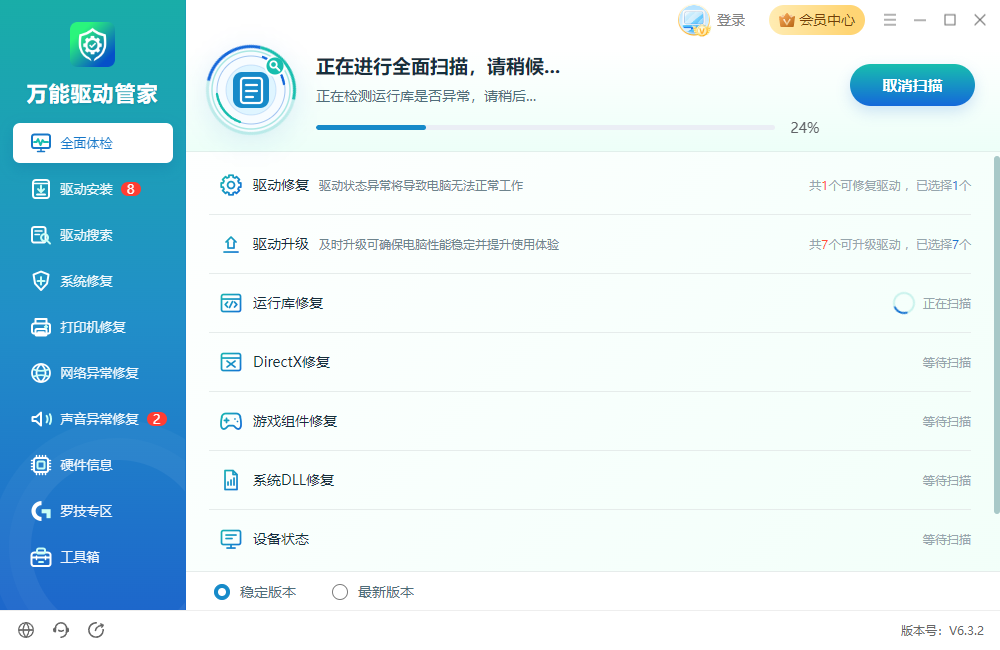1000x650 pixels.
Task: Click the 罗技专区 Logitech icon
Action: coord(41,511)
